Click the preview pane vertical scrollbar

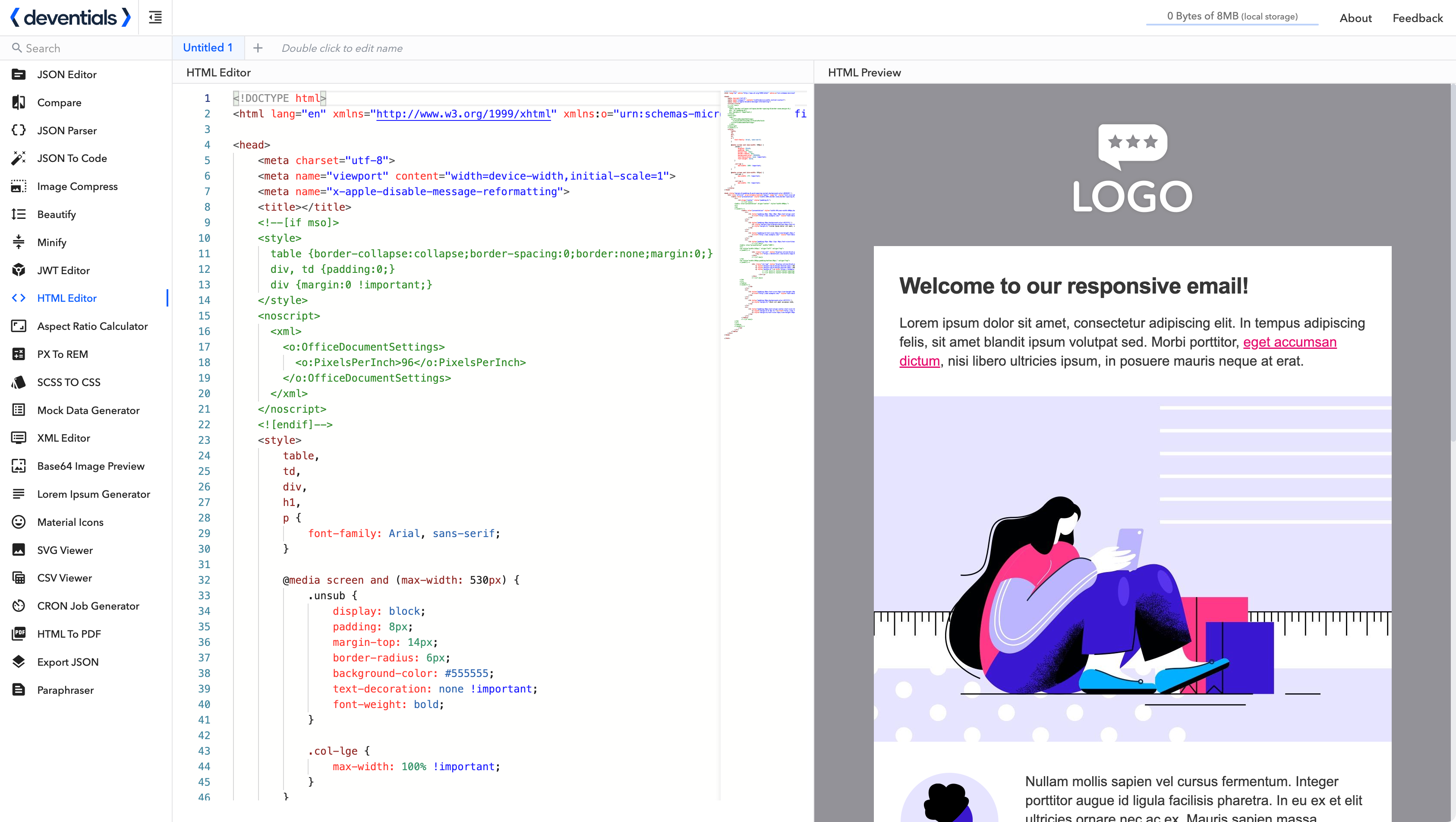point(1452,263)
